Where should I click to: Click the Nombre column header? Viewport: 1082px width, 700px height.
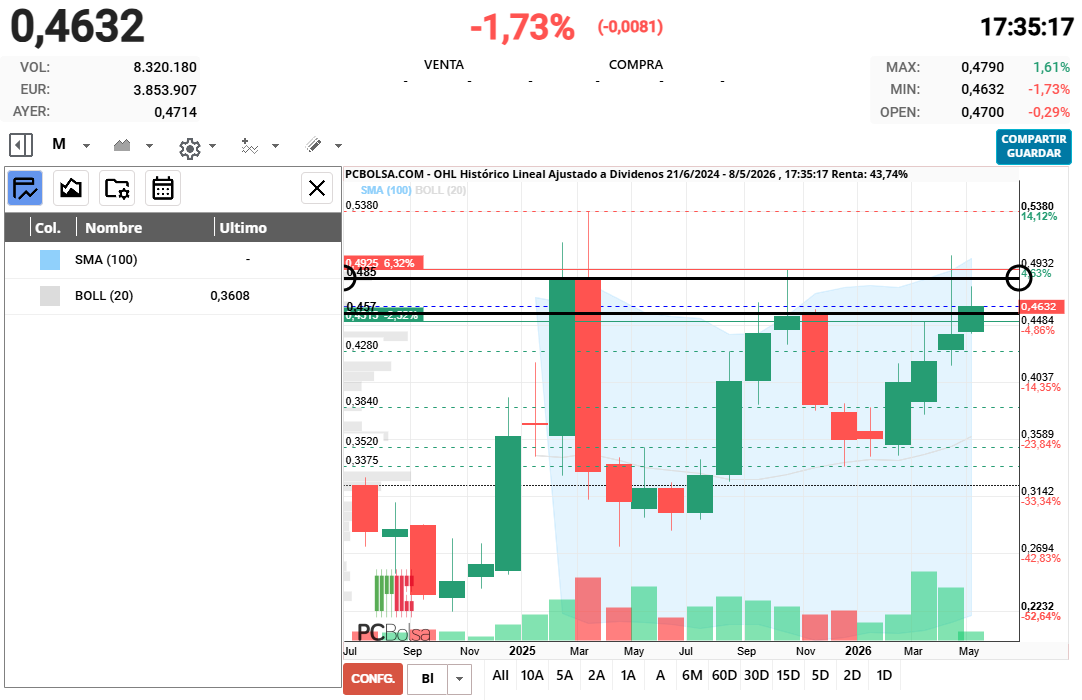point(114,228)
